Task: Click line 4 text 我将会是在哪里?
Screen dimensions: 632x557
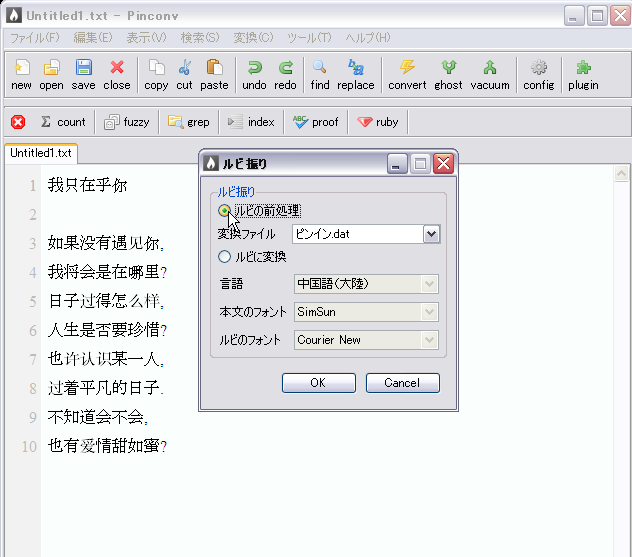Action: (x=107, y=272)
